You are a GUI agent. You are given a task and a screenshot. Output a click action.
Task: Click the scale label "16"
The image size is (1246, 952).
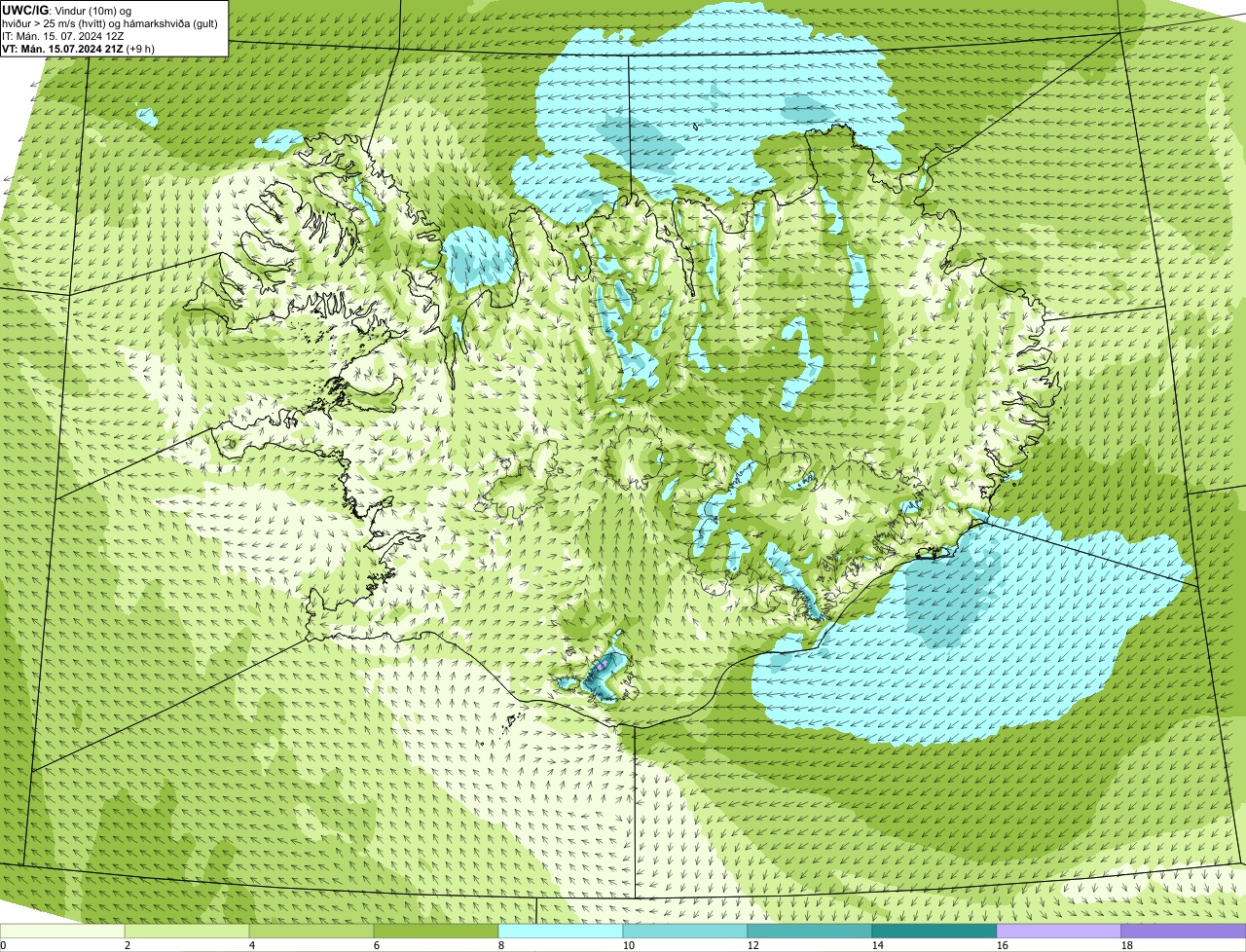point(1003,945)
